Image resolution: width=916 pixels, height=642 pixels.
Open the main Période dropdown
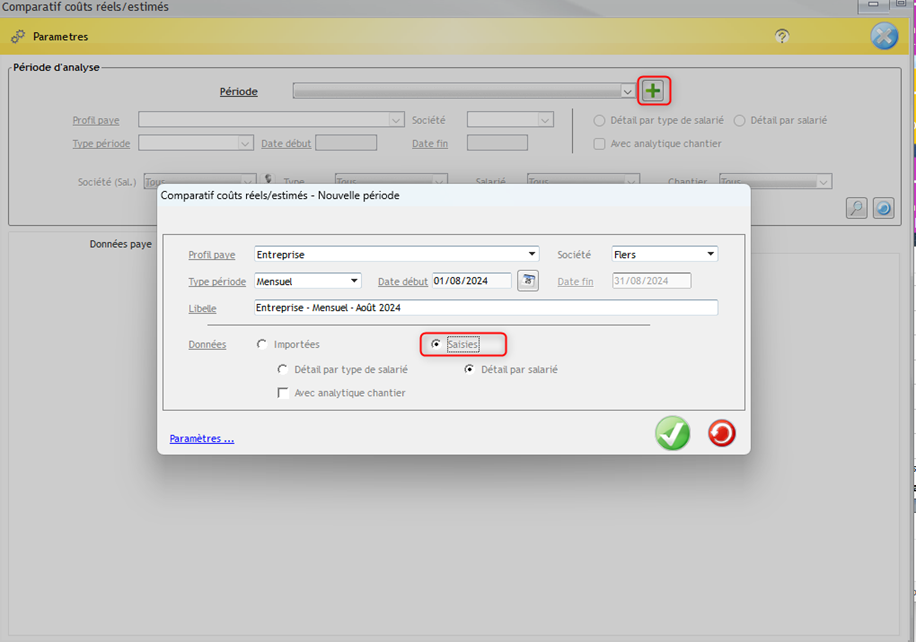tap(627, 92)
